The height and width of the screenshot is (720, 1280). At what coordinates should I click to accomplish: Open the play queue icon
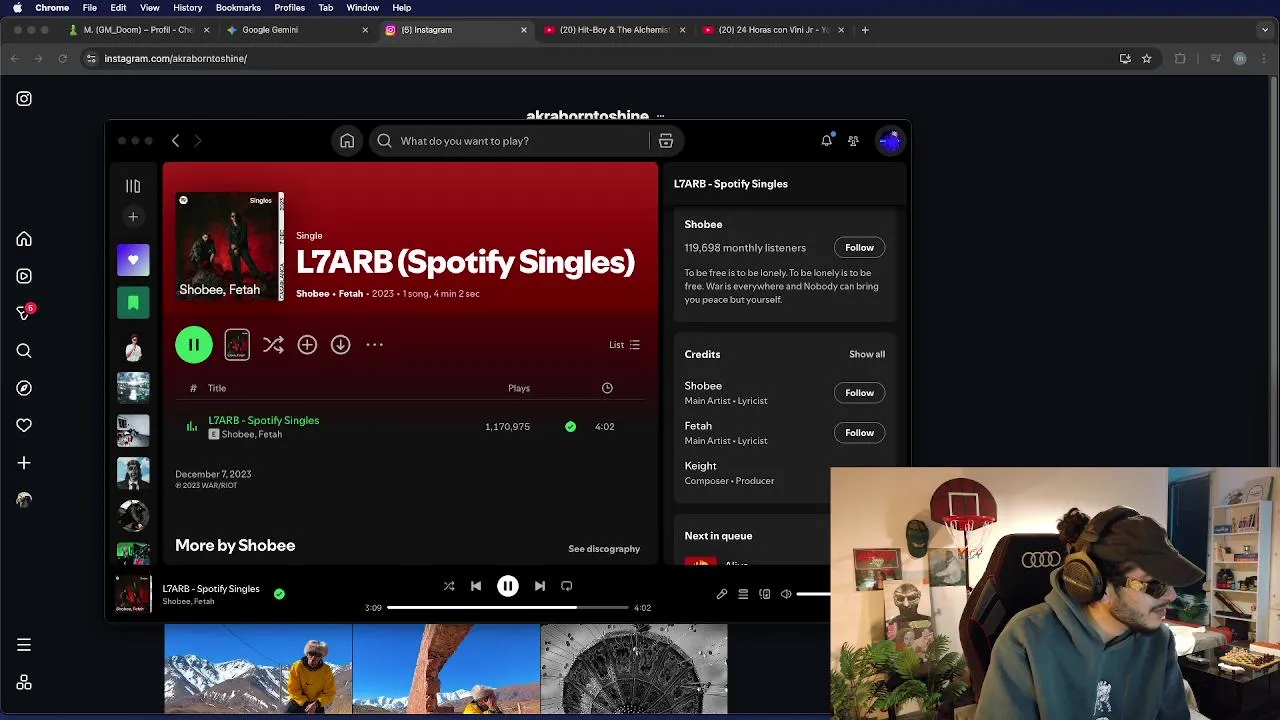click(743, 594)
